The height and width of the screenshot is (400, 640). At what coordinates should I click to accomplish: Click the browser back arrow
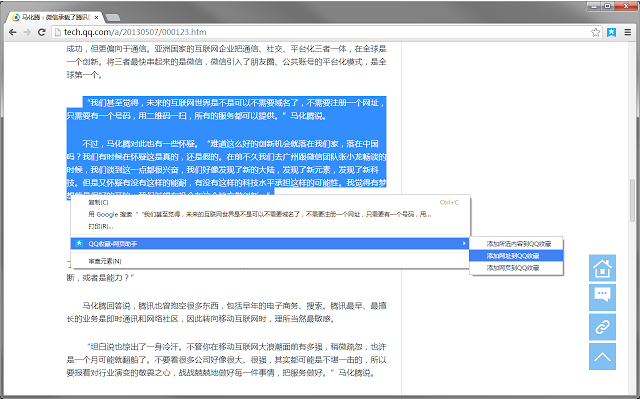13,32
